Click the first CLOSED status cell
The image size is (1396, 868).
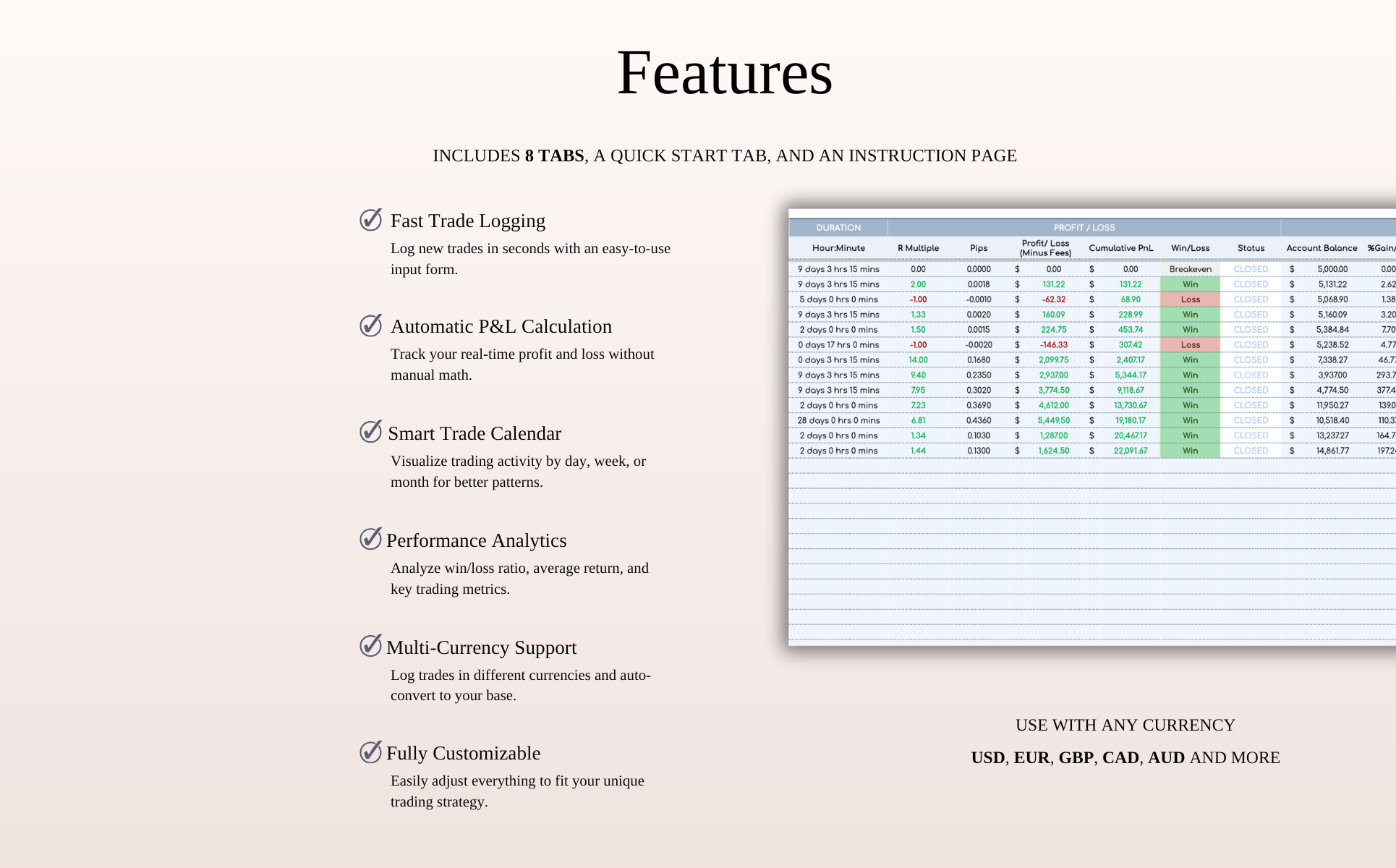[1251, 269]
